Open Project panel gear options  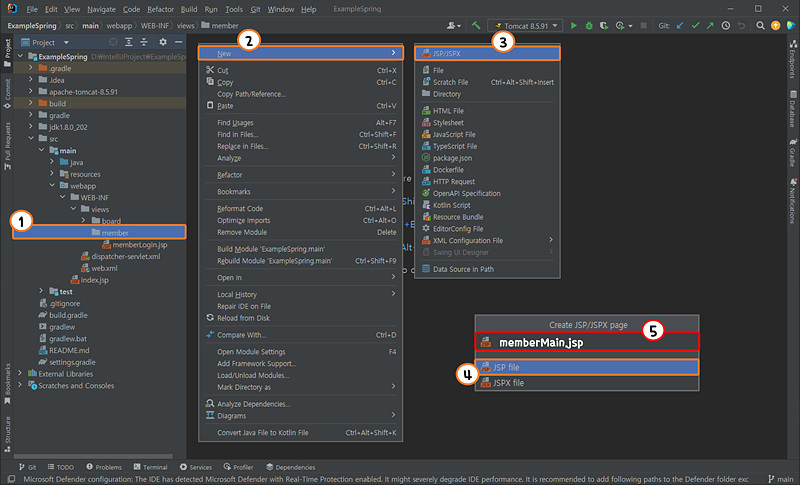pos(163,42)
